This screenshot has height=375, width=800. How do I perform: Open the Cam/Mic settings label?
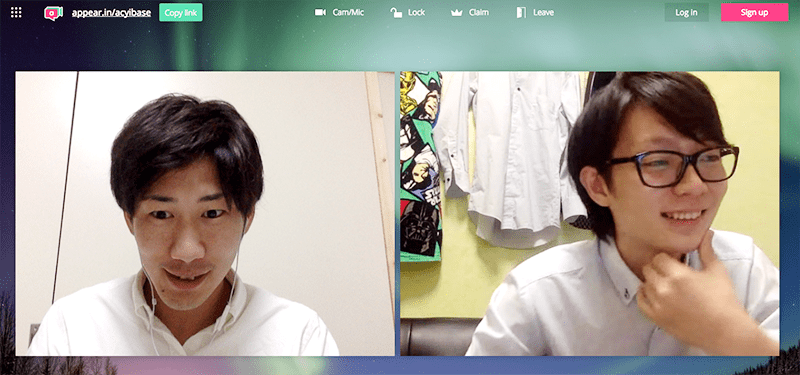[x=348, y=12]
